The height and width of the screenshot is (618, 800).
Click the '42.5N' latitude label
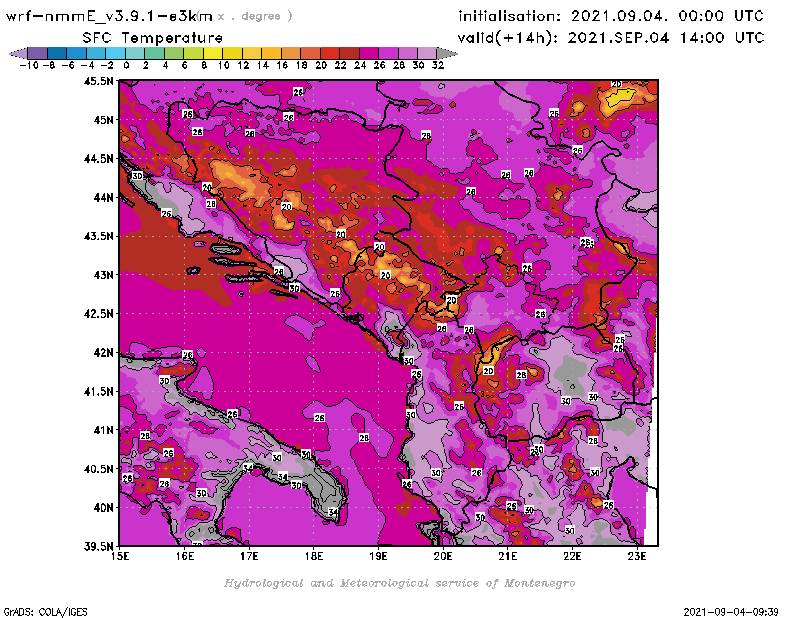click(x=98, y=314)
